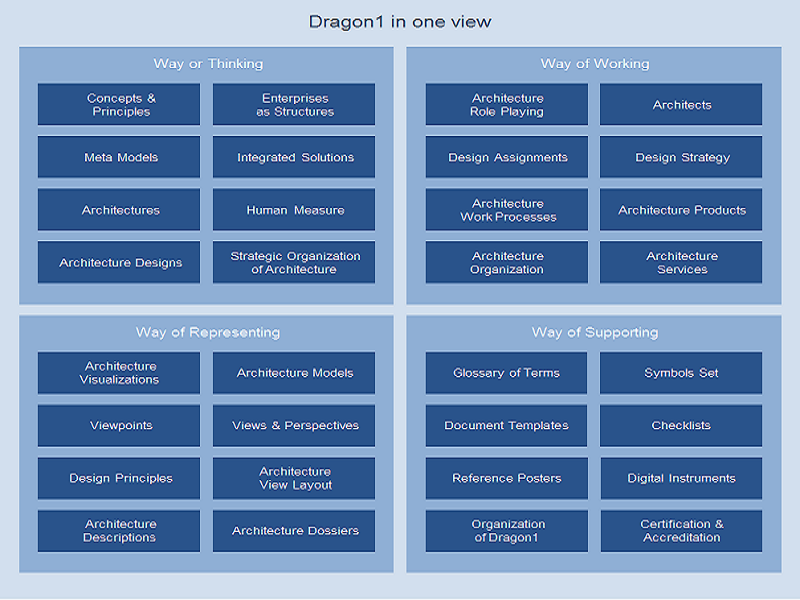Click the Way of Representing heading

pos(208,333)
